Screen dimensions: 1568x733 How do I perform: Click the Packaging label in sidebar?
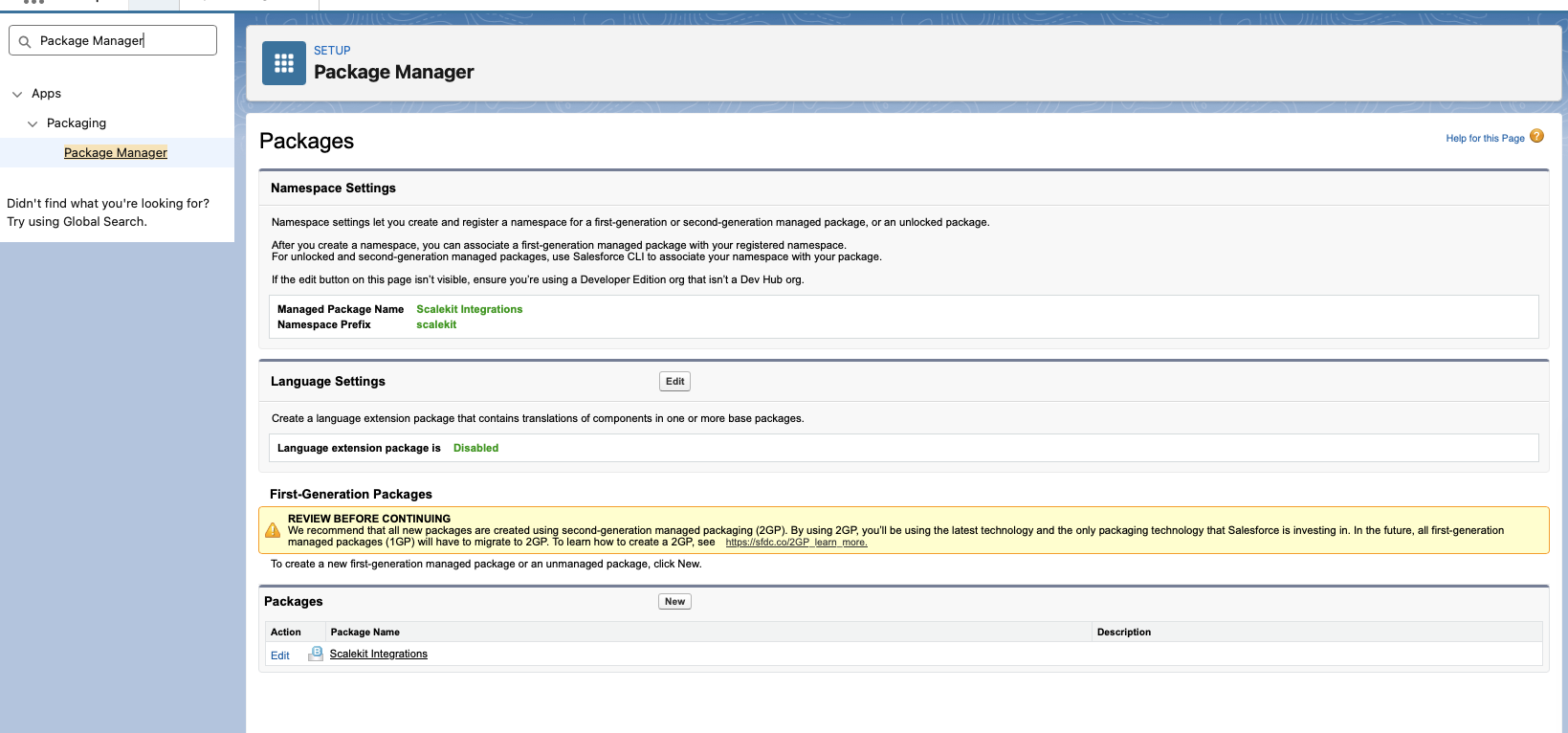[x=77, y=123]
